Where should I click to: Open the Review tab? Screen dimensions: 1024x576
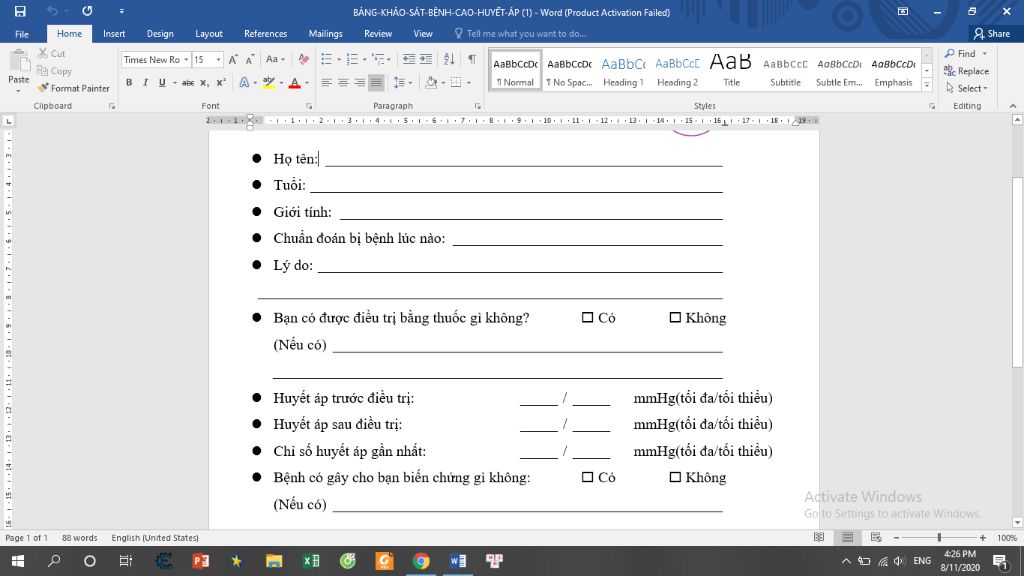pos(378,34)
